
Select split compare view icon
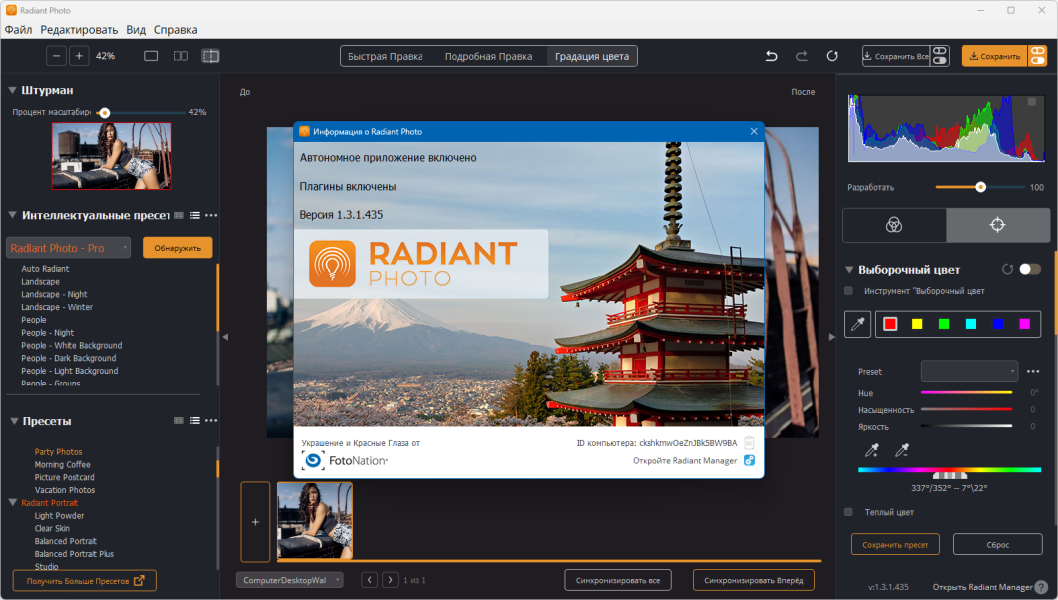(x=211, y=56)
